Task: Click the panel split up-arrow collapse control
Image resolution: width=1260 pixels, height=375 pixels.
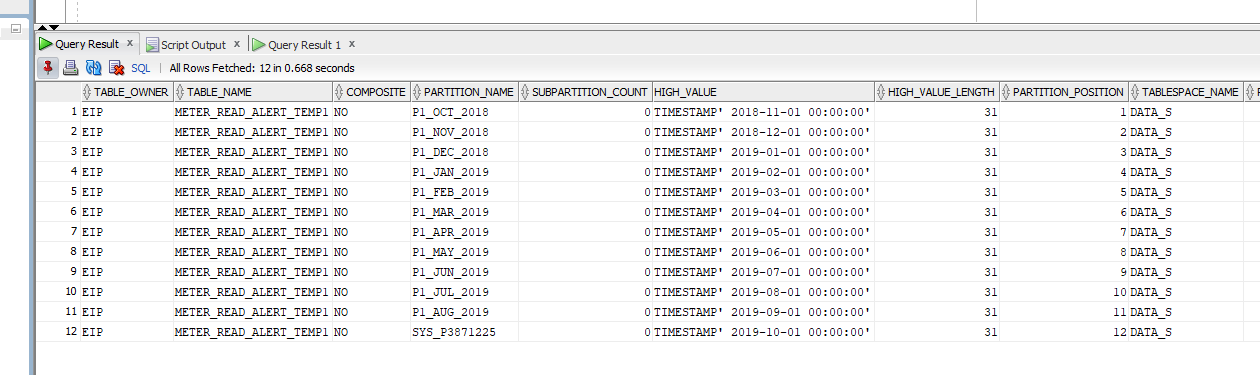Action: (x=42, y=27)
